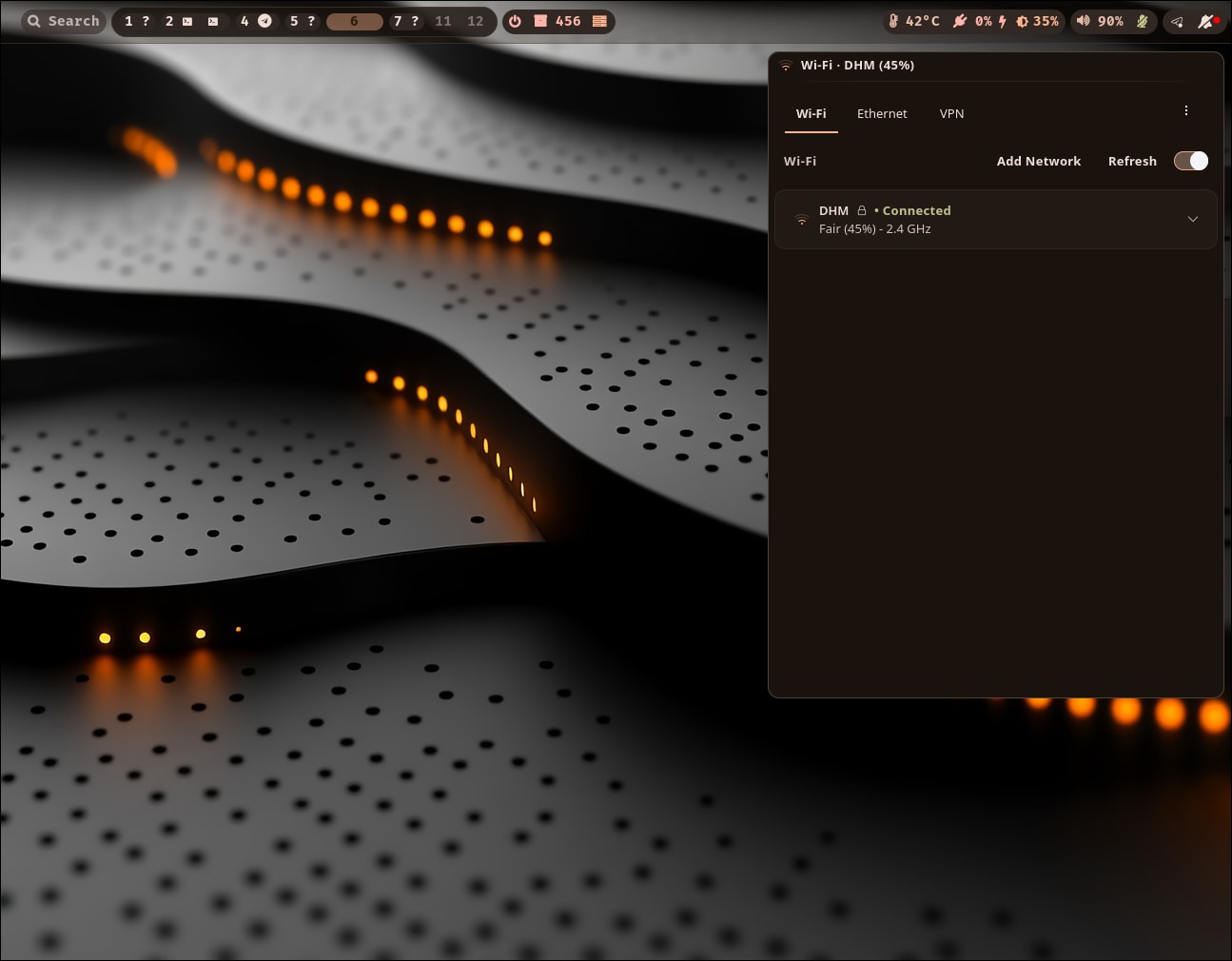This screenshot has height=961, width=1232.
Task: Click the DHM network name
Action: tap(833, 210)
